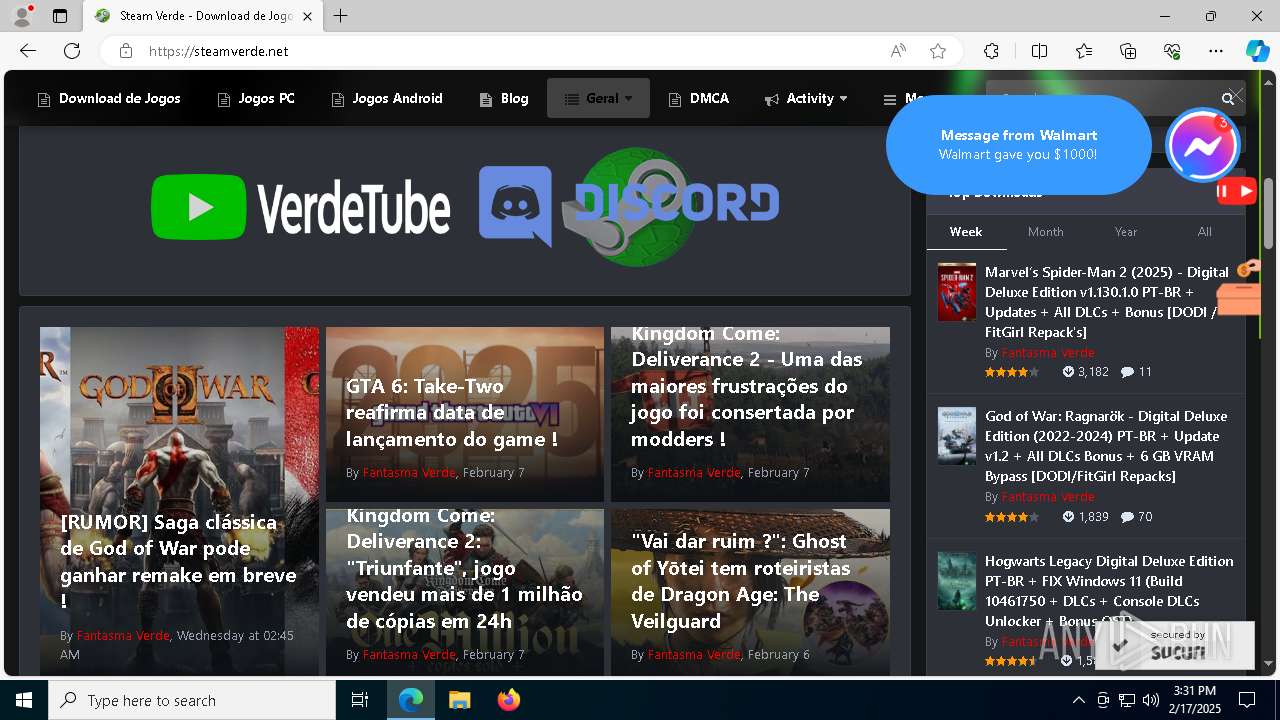1280x720 pixels.
Task: Open volume control in system tray
Action: coord(1151,700)
